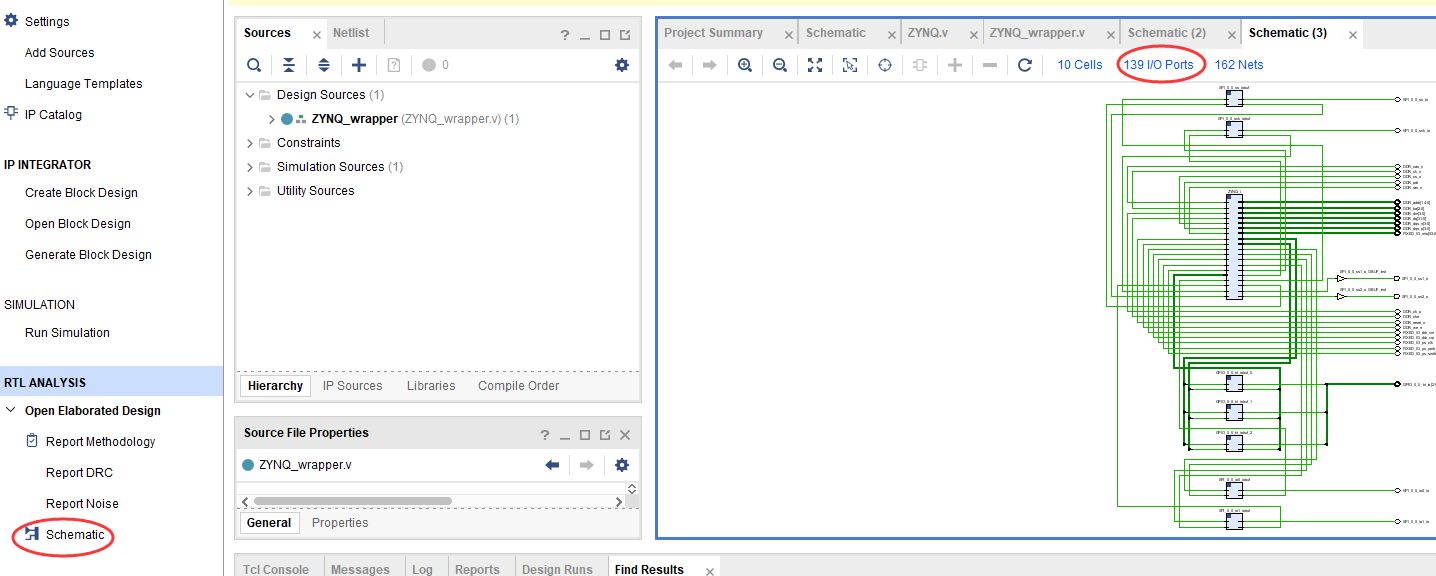1436x576 pixels.
Task: Click the Search icon in Sources panel
Action: (x=254, y=65)
